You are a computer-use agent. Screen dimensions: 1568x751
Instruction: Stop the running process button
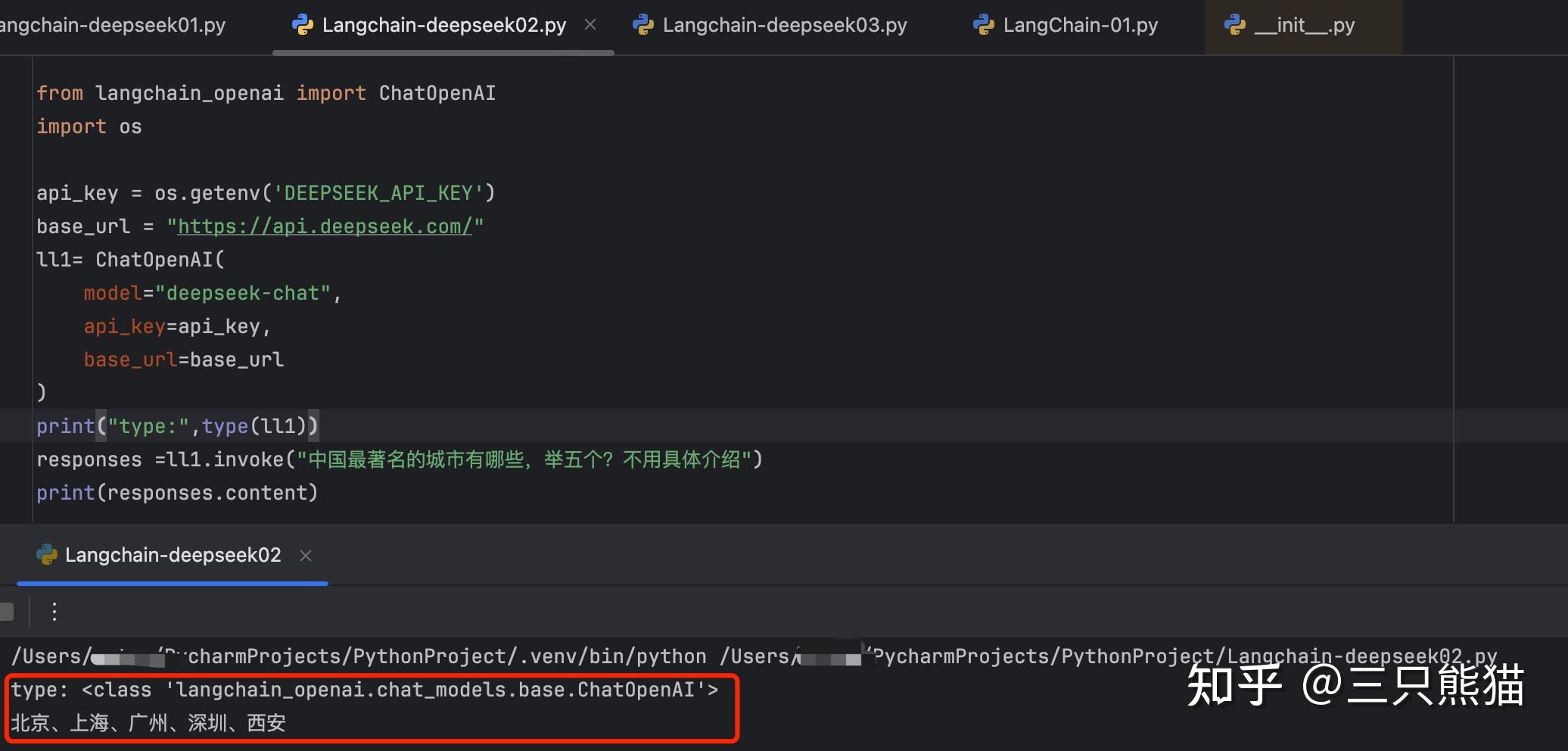coord(7,611)
